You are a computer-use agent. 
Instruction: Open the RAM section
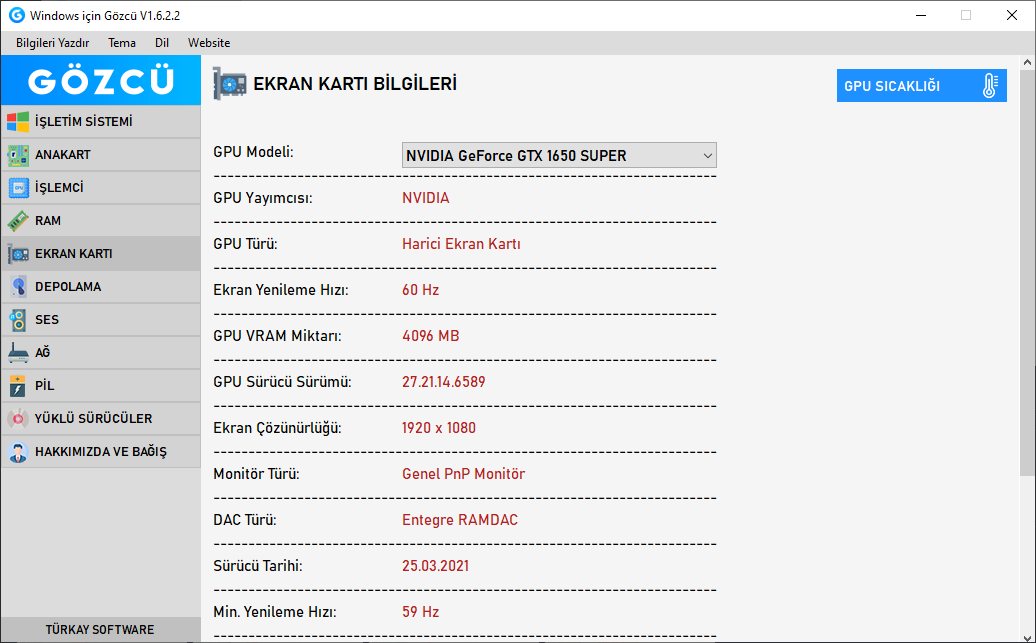[100, 221]
